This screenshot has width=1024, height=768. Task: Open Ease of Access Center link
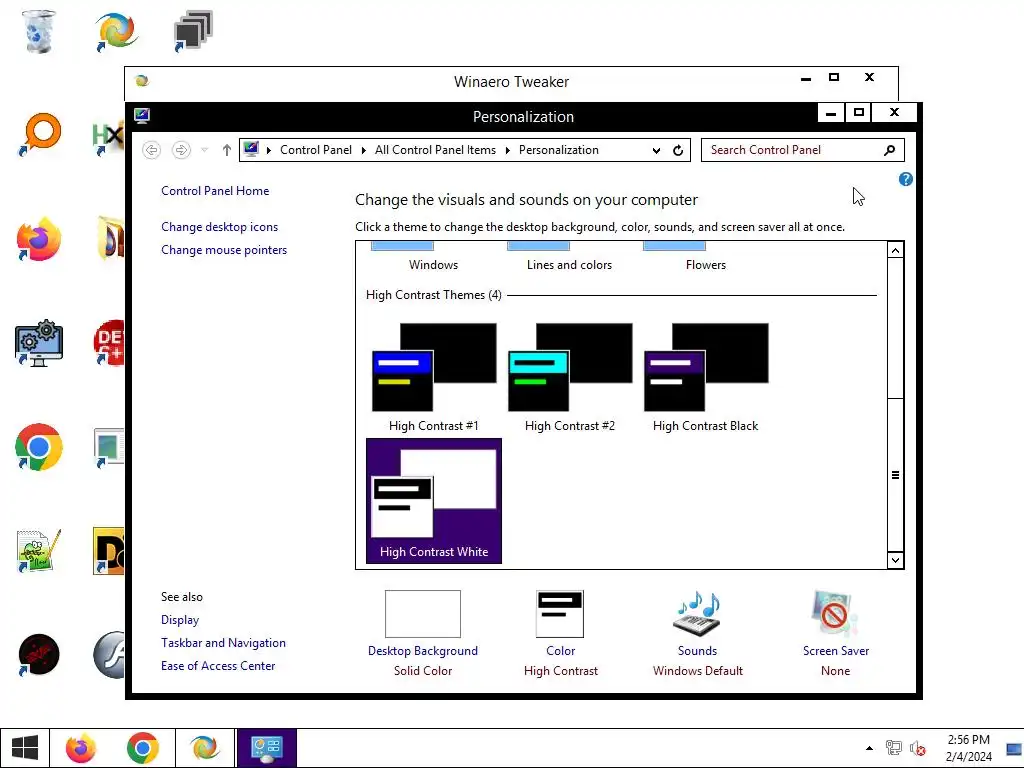point(218,665)
